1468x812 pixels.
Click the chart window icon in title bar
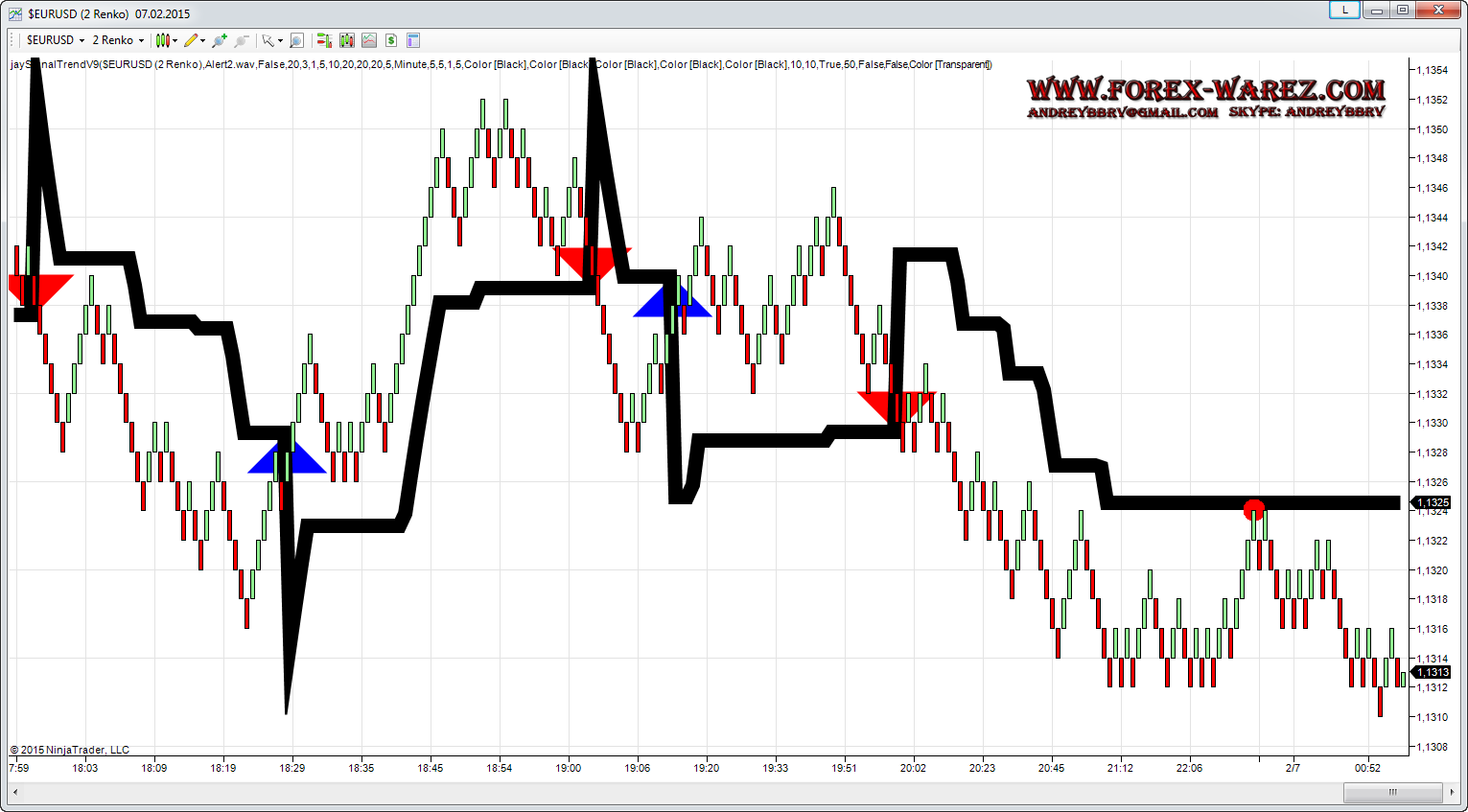[14, 13]
